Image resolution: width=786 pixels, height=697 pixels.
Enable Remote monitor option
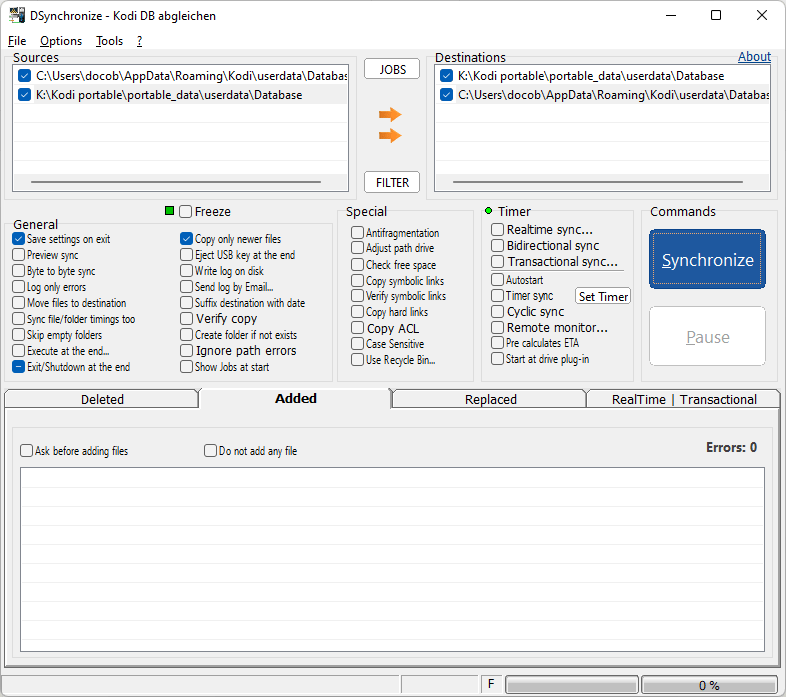(x=497, y=327)
